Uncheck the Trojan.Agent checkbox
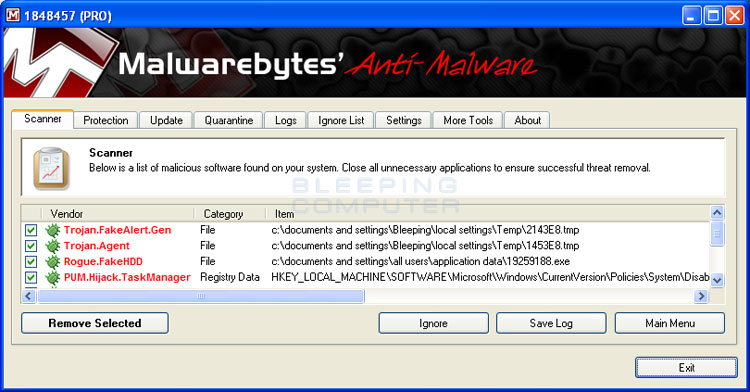Image resolution: width=750 pixels, height=392 pixels. pos(31,246)
